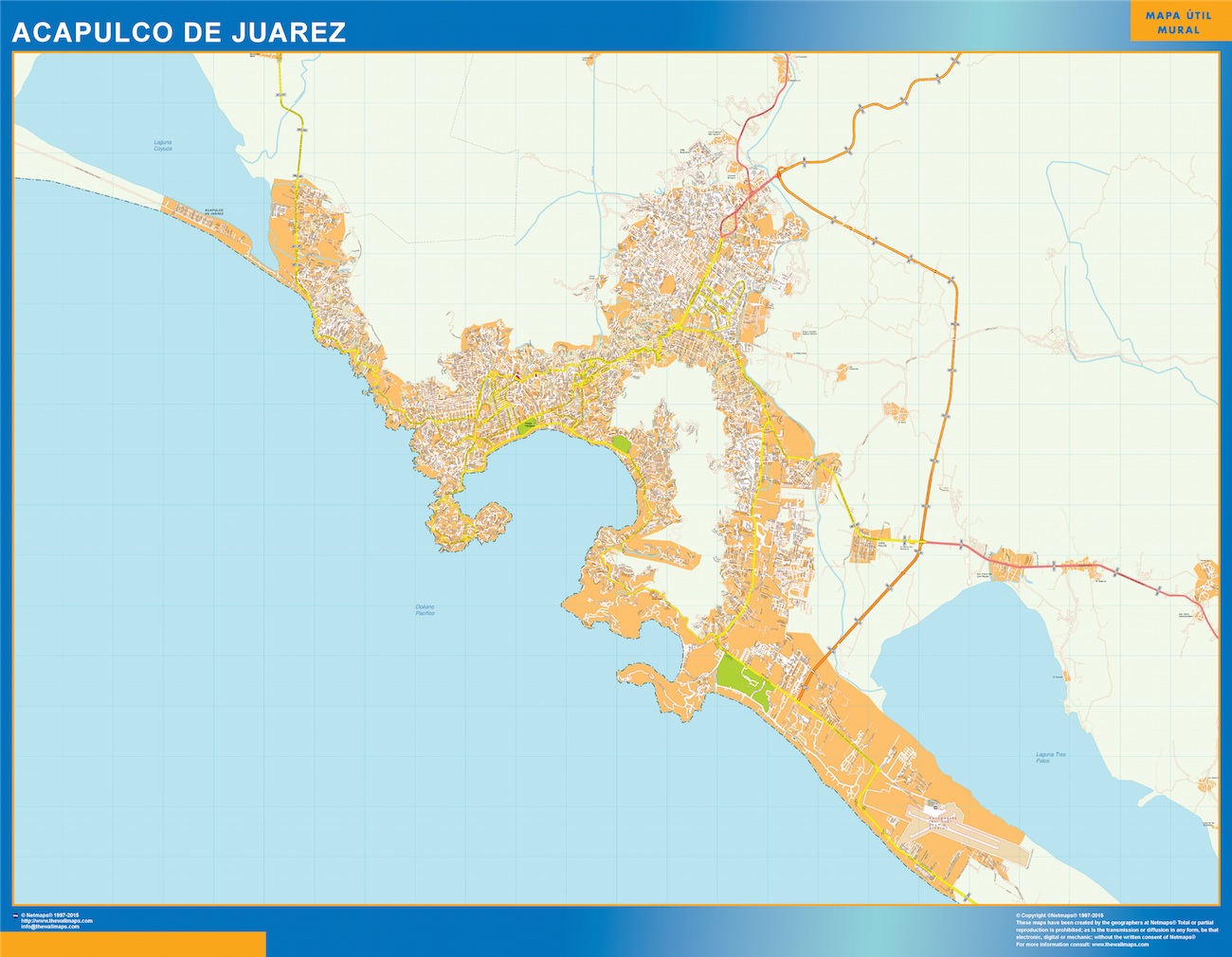Click the small ACAPULCO DE JUAREZ label on the western coastal strip
This screenshot has height=957, width=1232.
[214, 211]
